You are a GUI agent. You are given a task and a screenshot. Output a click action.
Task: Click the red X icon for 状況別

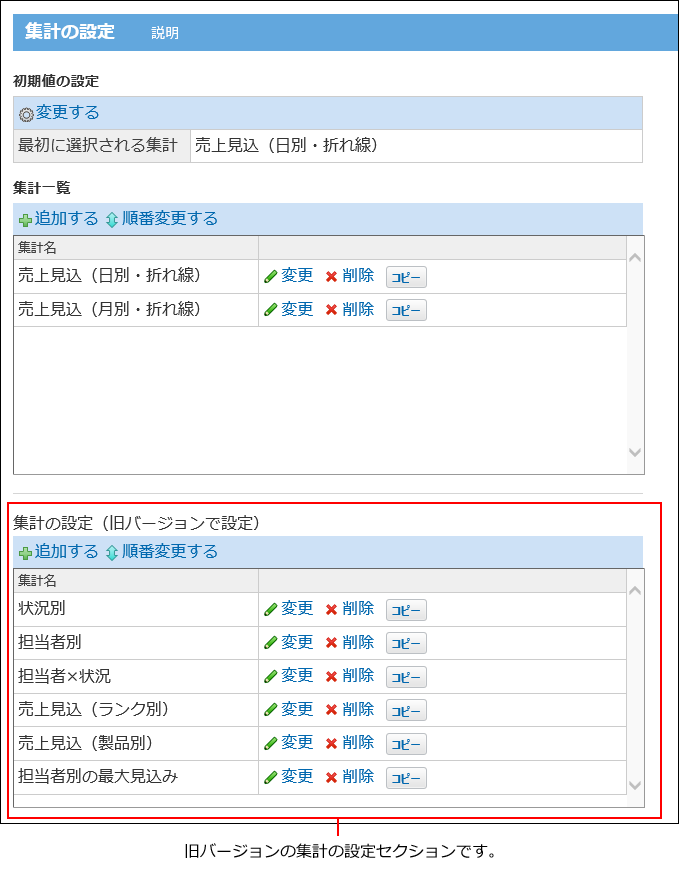(332, 609)
